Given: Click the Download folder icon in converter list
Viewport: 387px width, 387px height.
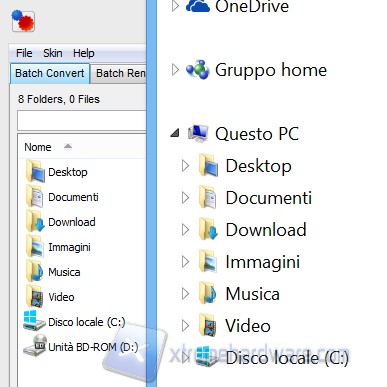Looking at the screenshot, I should (x=35, y=221).
